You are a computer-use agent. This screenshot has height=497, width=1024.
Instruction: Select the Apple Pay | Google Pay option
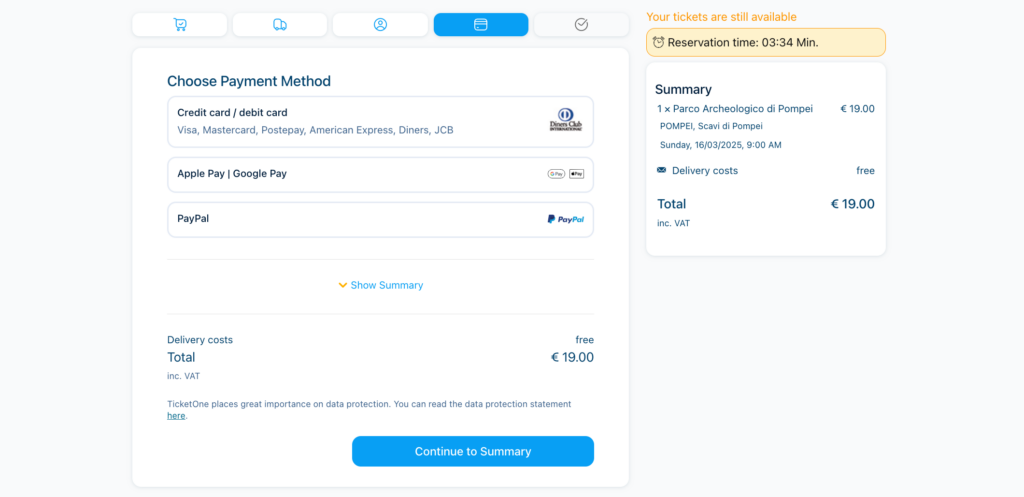[380, 174]
